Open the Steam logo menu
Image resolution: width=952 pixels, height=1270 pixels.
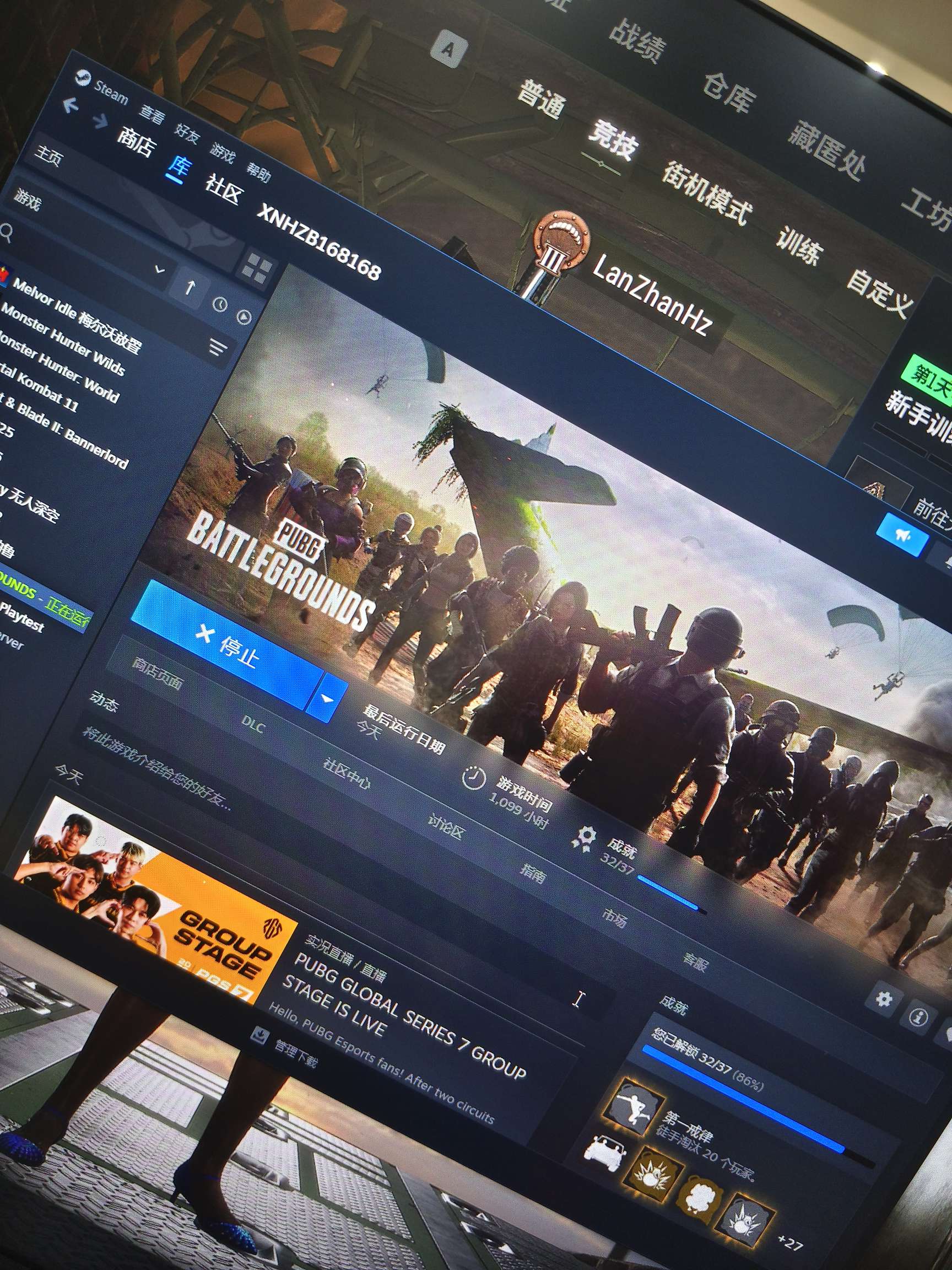(83, 79)
